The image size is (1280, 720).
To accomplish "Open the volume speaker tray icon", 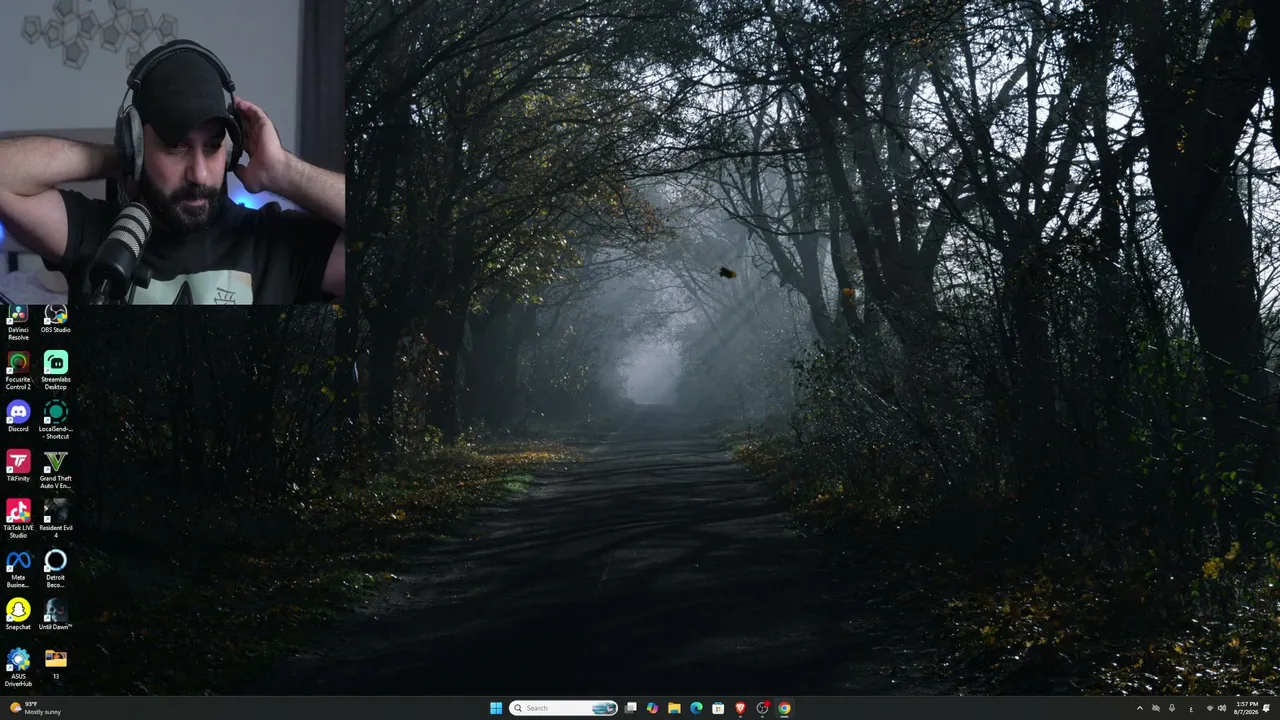I will 1221,708.
